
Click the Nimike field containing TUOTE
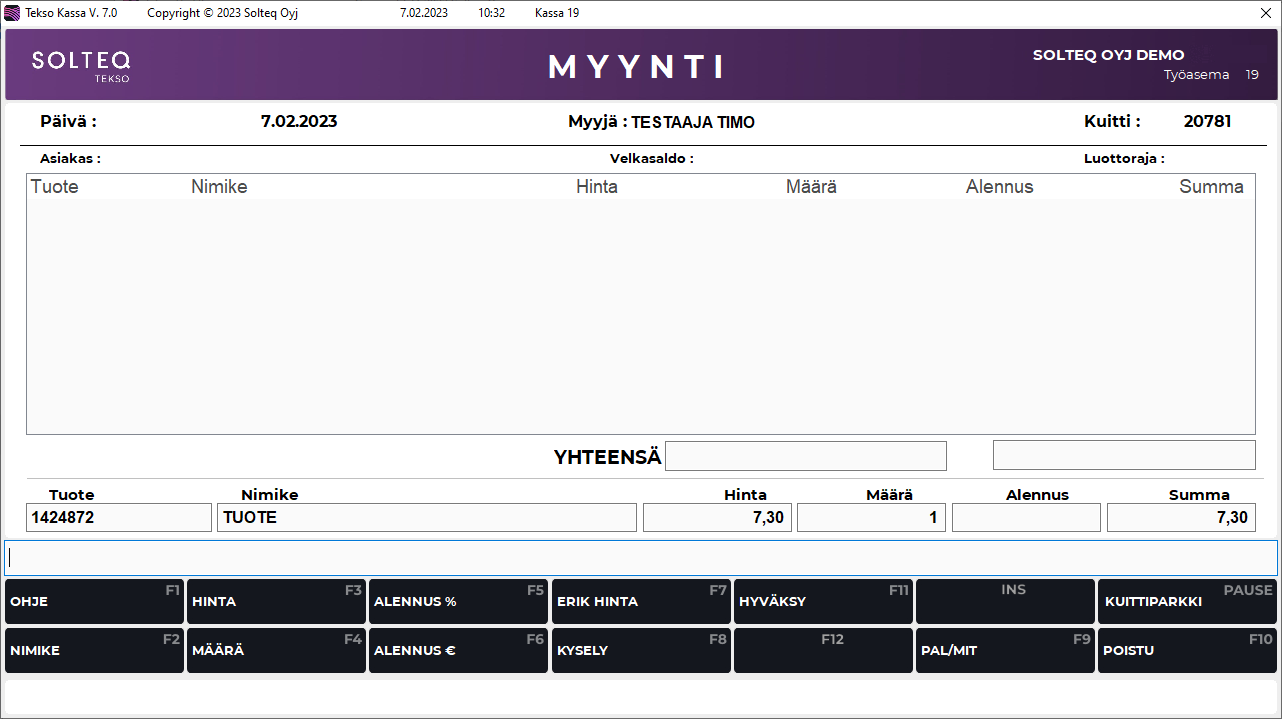(426, 517)
